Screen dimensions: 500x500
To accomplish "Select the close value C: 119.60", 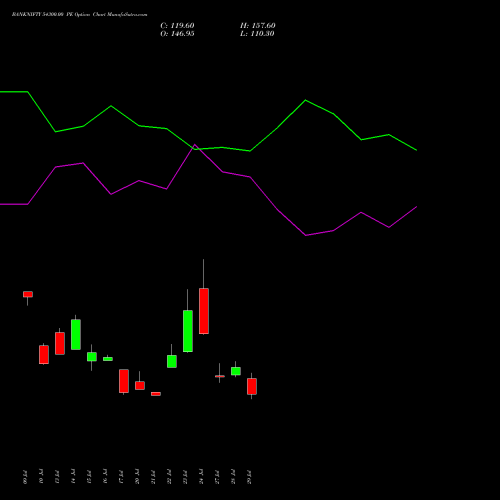I will click(177, 26).
